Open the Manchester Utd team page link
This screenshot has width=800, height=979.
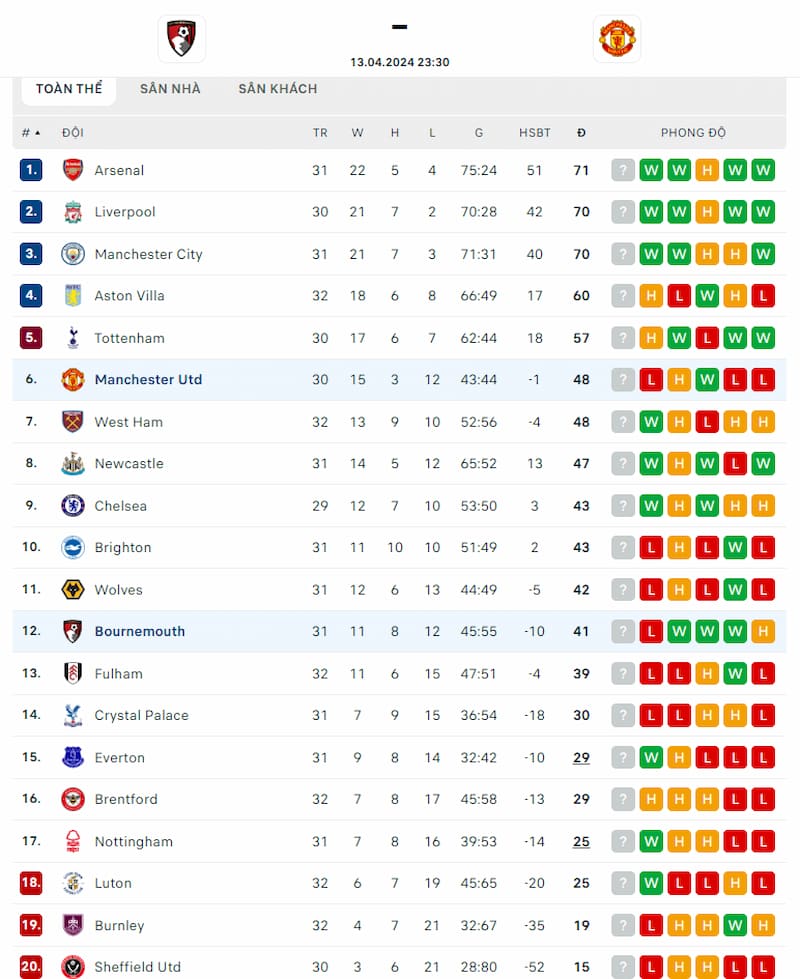148,379
